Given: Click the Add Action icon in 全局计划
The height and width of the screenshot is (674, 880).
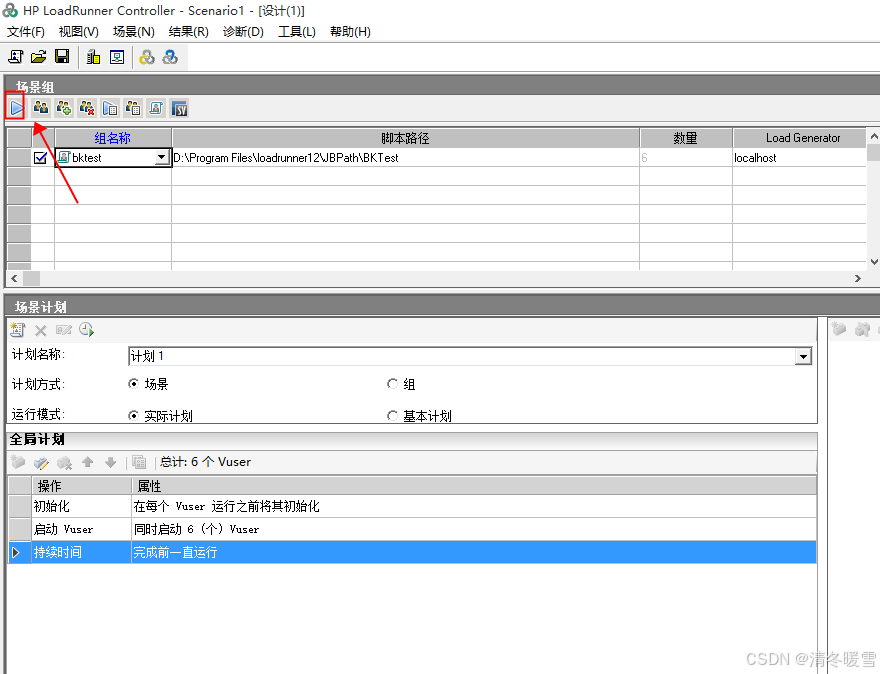Looking at the screenshot, I should pos(18,462).
